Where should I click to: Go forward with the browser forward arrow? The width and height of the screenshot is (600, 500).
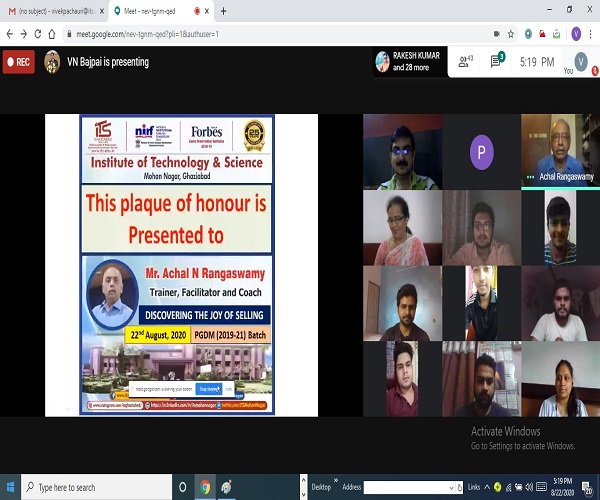coord(24,34)
